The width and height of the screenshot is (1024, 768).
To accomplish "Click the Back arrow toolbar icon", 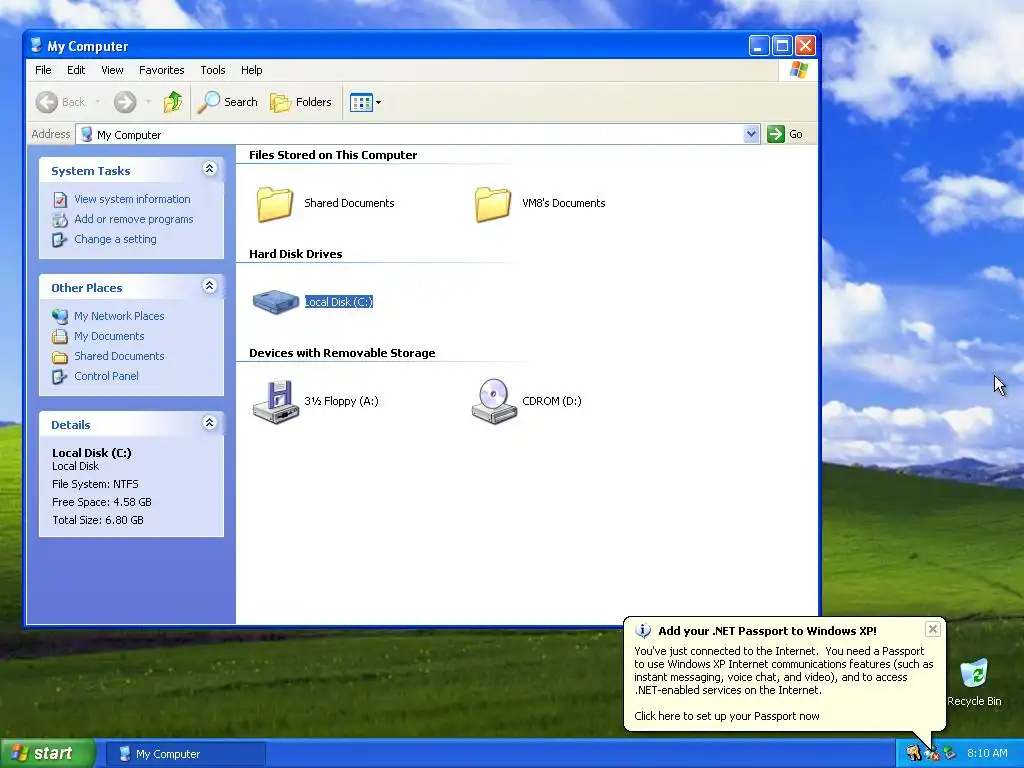I will 46,102.
